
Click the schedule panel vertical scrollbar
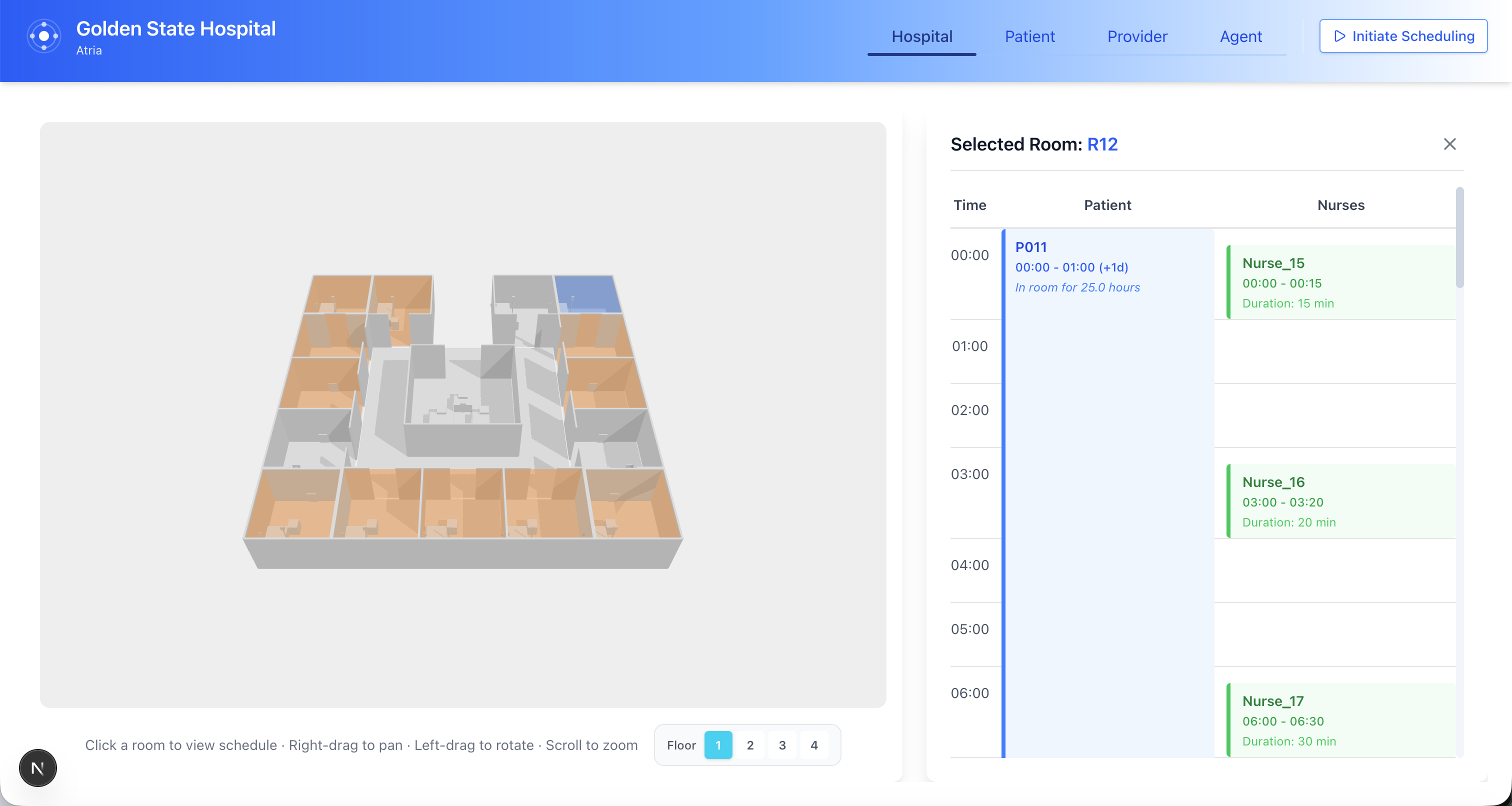[x=1459, y=237]
